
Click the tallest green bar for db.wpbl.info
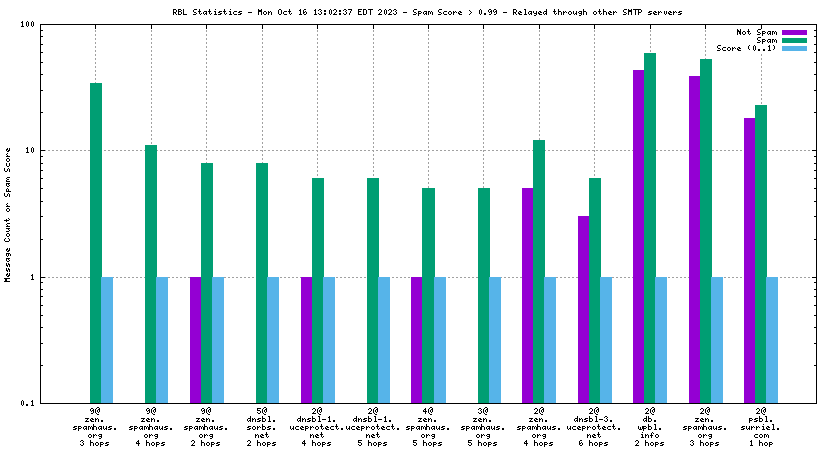[x=650, y=228]
